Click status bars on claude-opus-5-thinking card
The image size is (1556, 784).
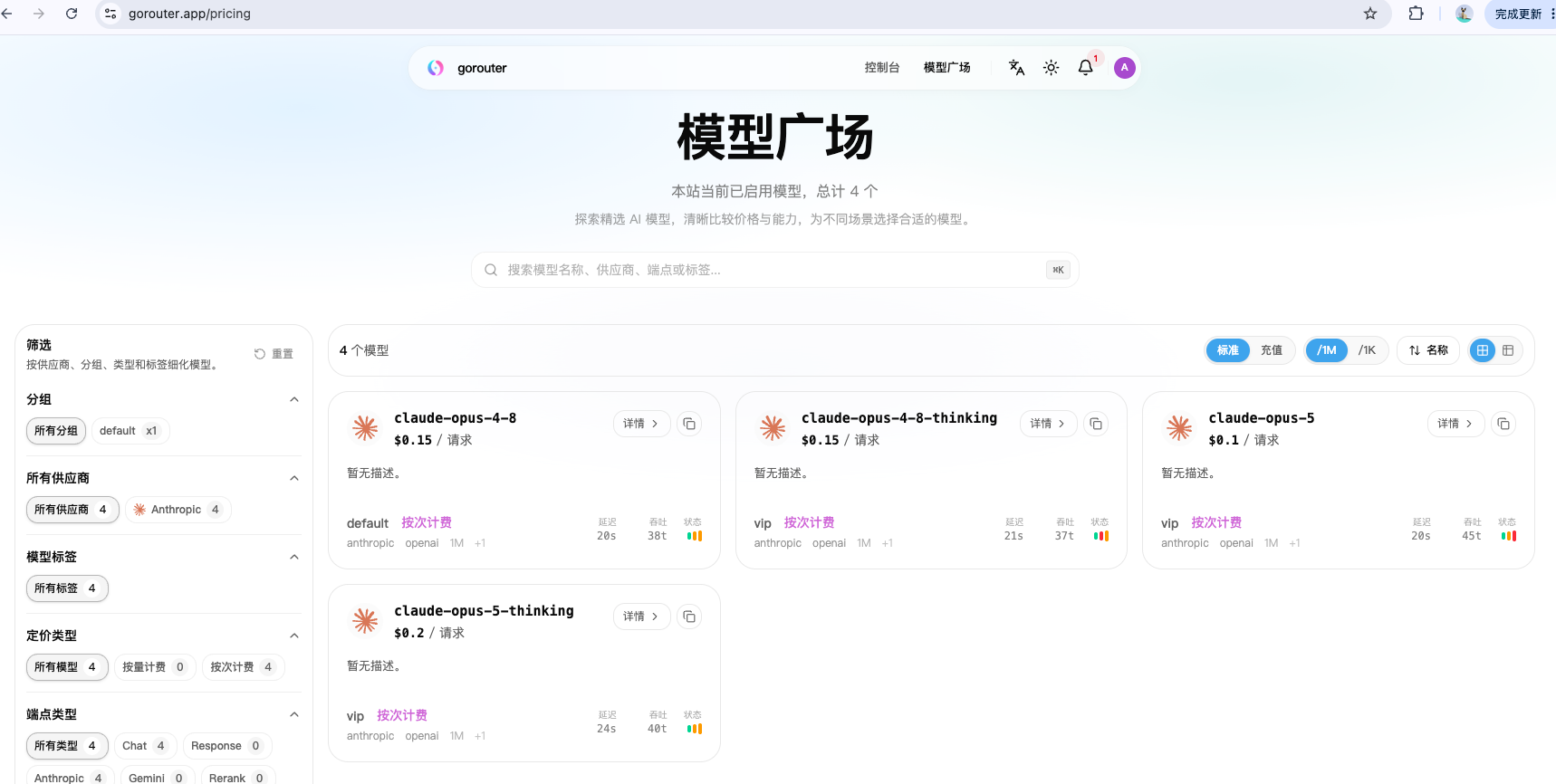[x=695, y=729]
